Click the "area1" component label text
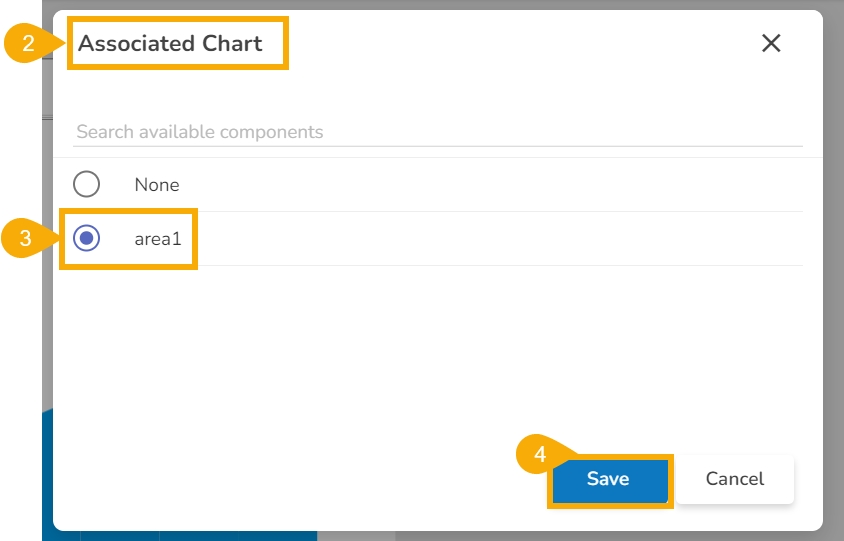This screenshot has height=541, width=844. coord(157,239)
